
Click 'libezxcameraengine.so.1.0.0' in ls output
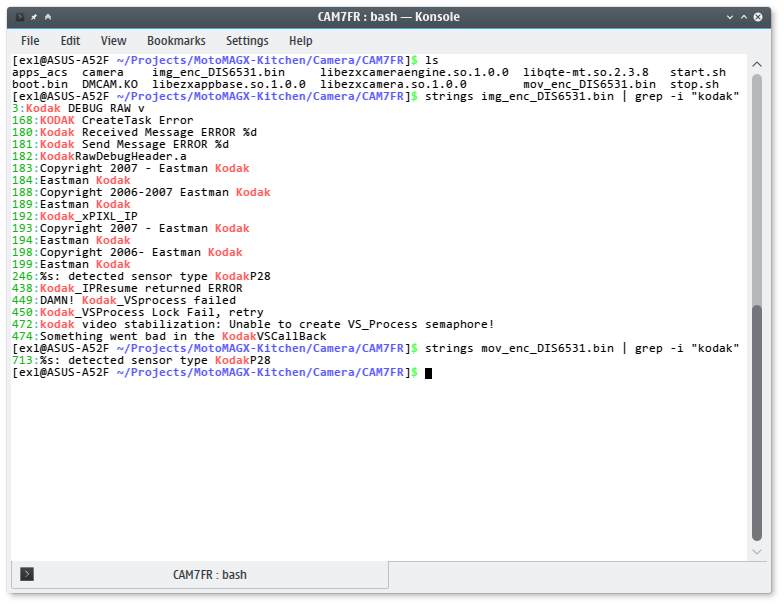414,72
